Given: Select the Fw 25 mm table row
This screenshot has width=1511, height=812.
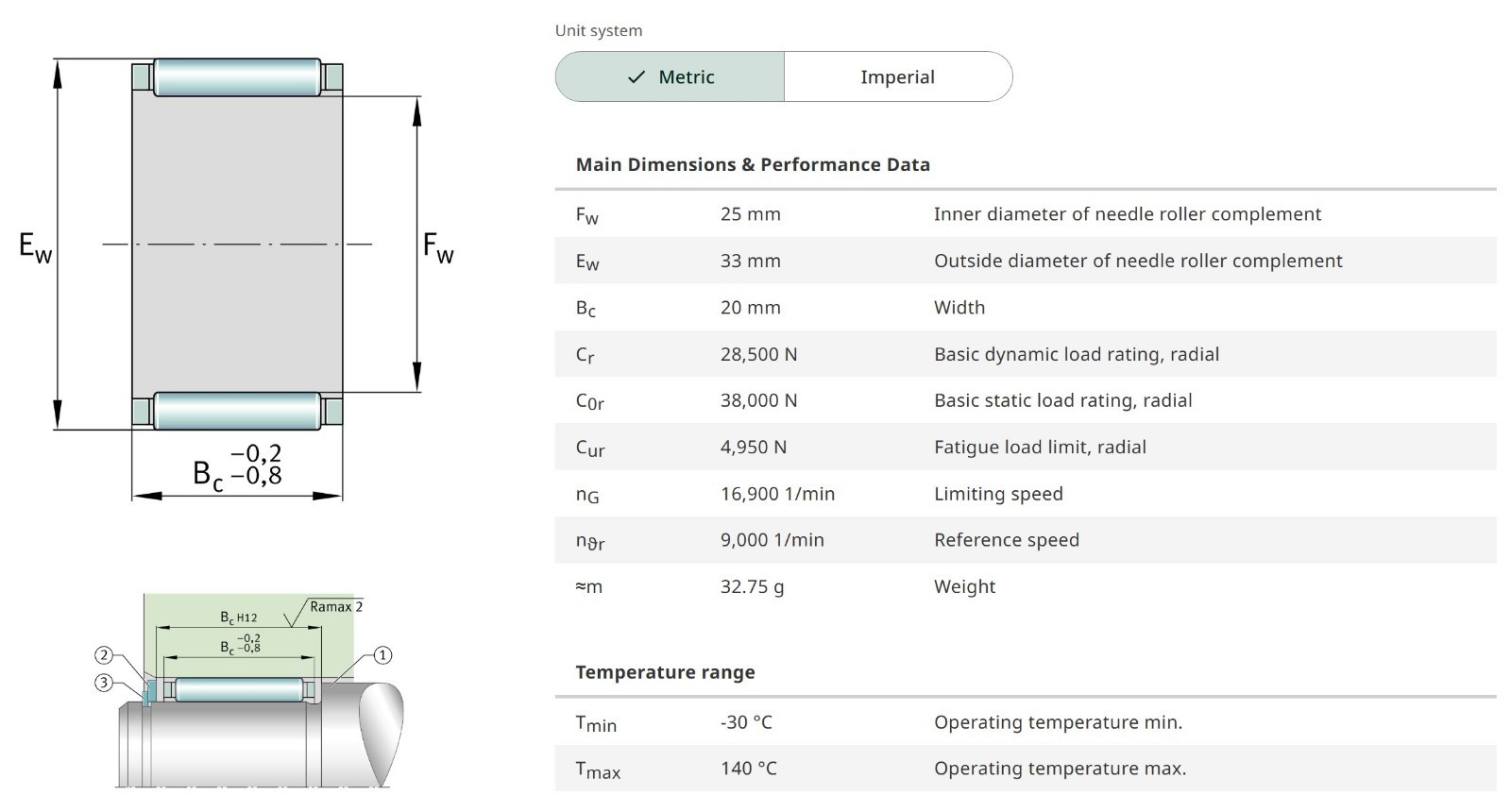Looking at the screenshot, I should pyautogui.click(x=1026, y=214).
